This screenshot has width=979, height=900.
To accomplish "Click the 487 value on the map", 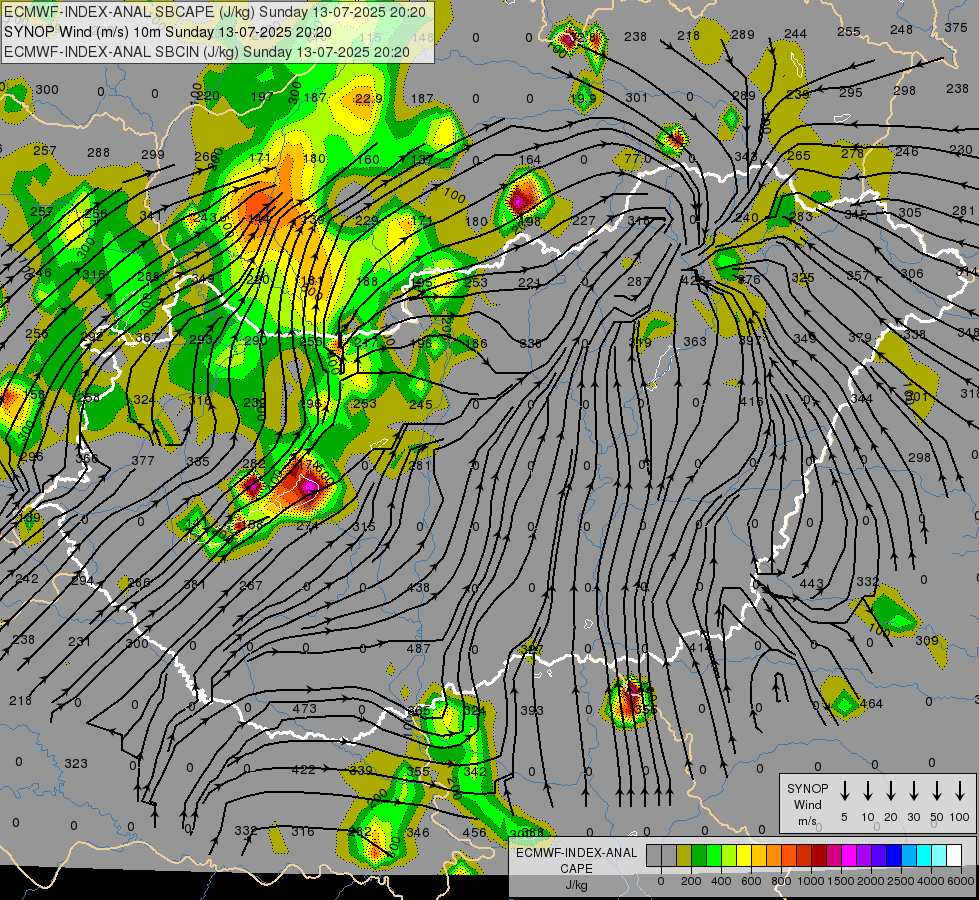I will 418,648.
